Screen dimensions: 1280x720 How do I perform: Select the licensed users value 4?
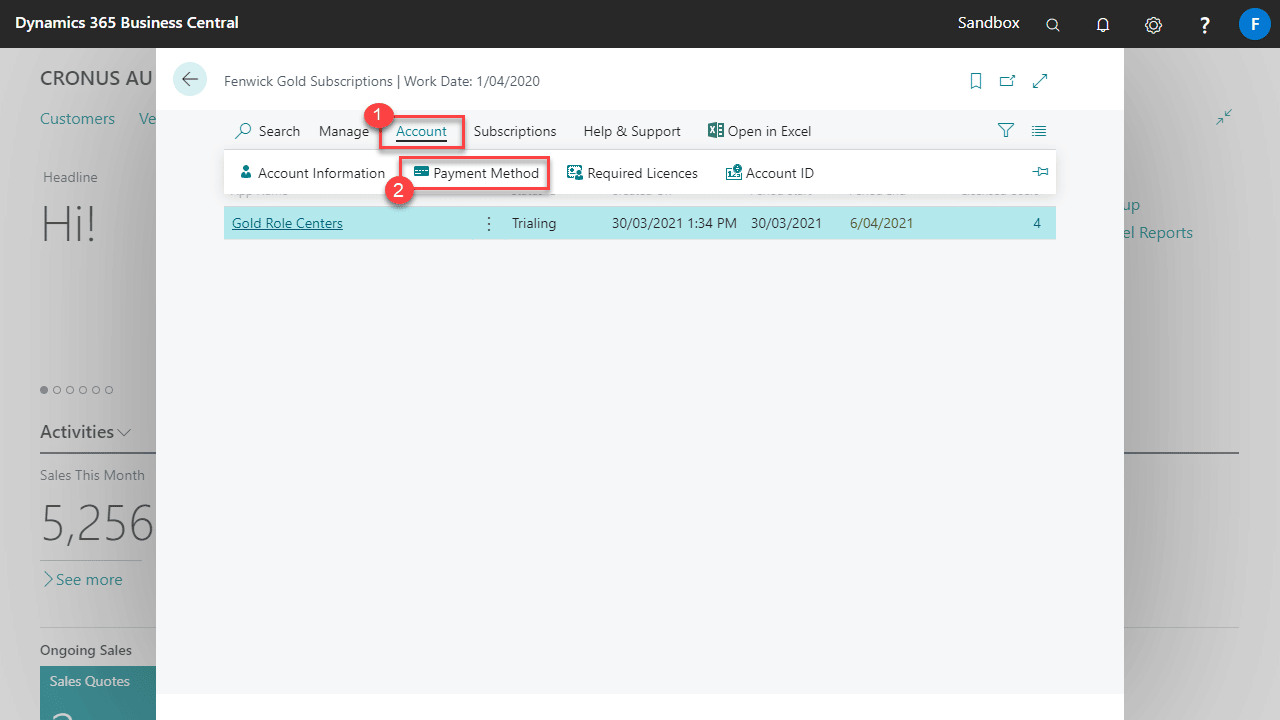(1037, 223)
